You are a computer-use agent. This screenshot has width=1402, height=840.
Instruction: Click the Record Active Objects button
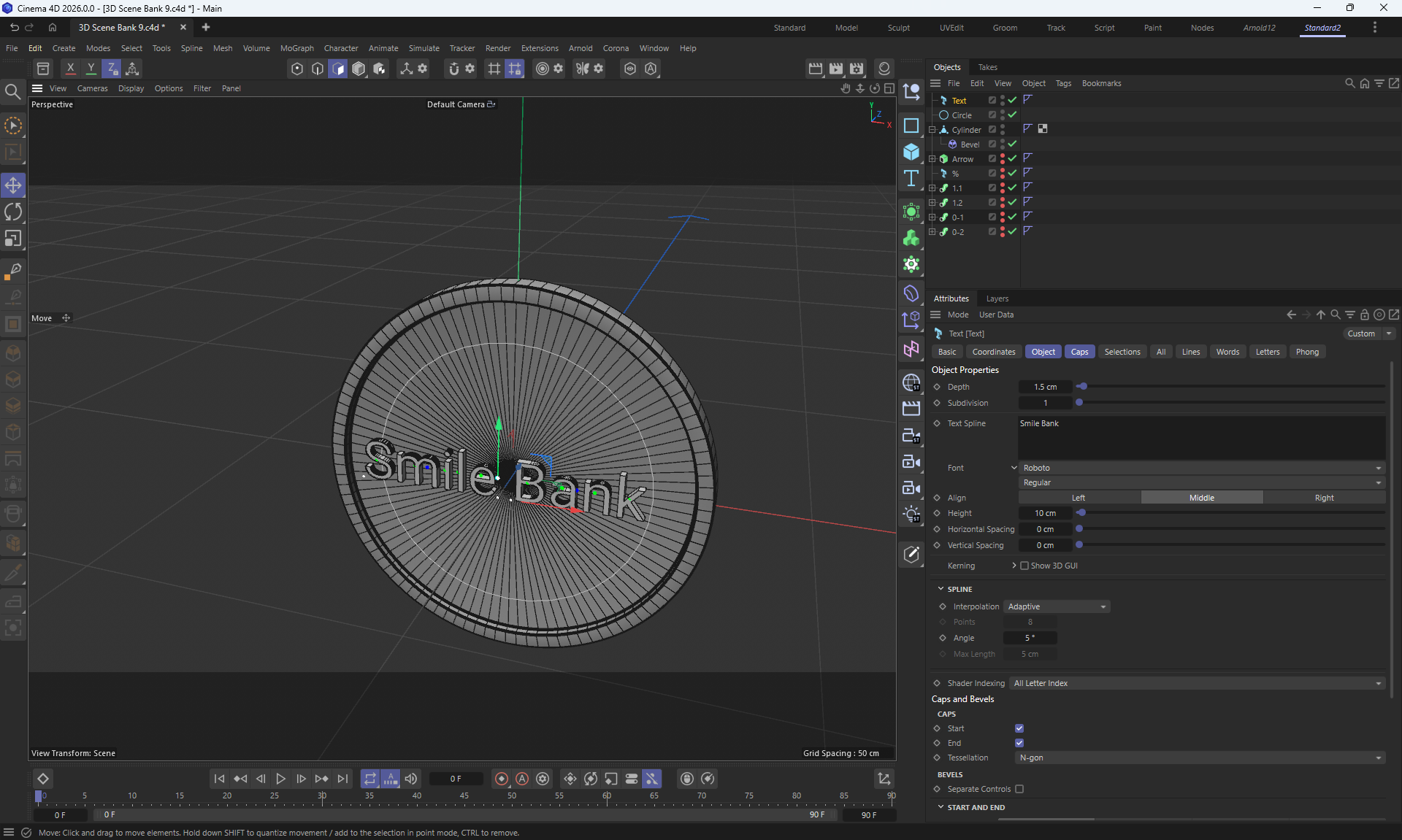[x=501, y=779]
